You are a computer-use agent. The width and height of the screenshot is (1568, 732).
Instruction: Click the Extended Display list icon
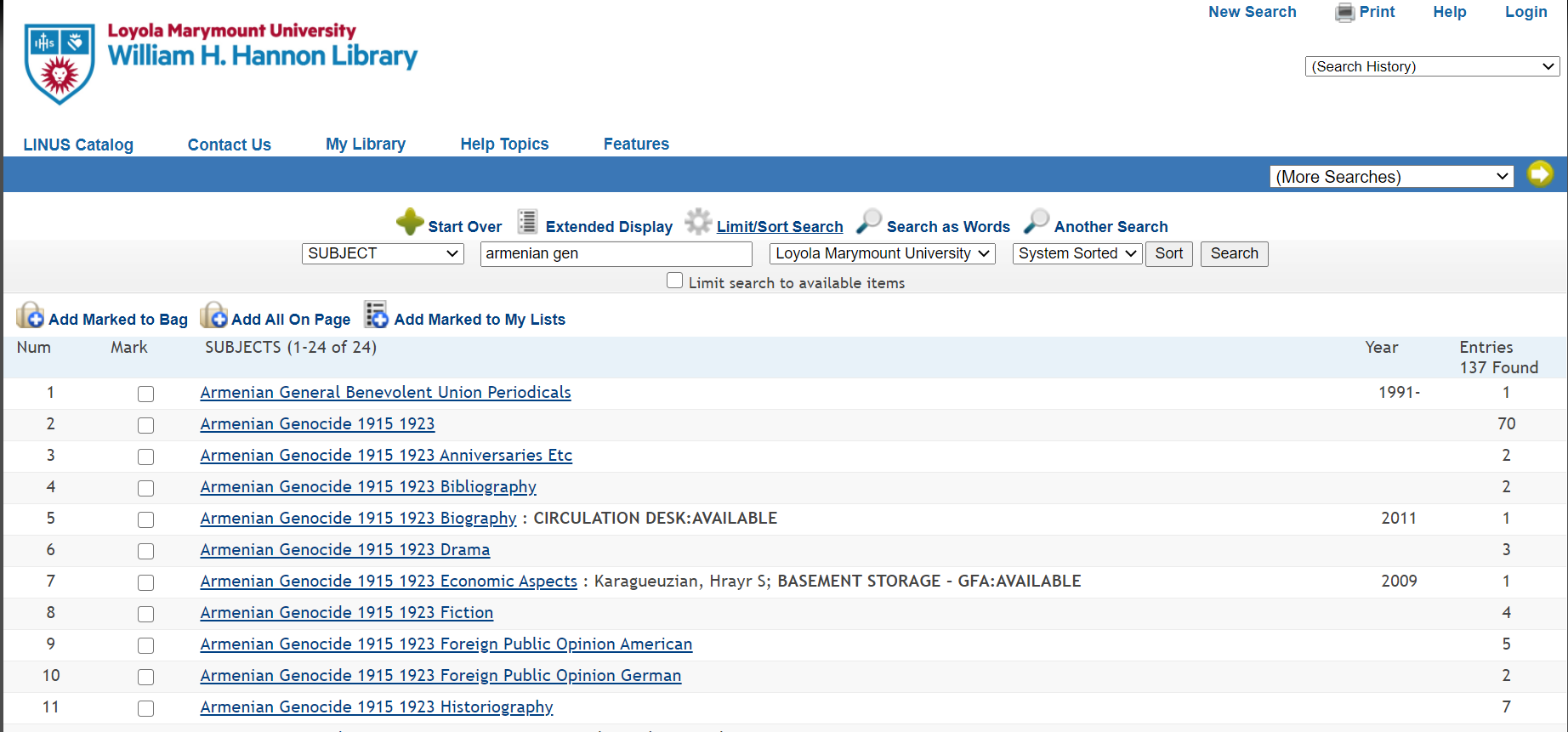pos(527,222)
